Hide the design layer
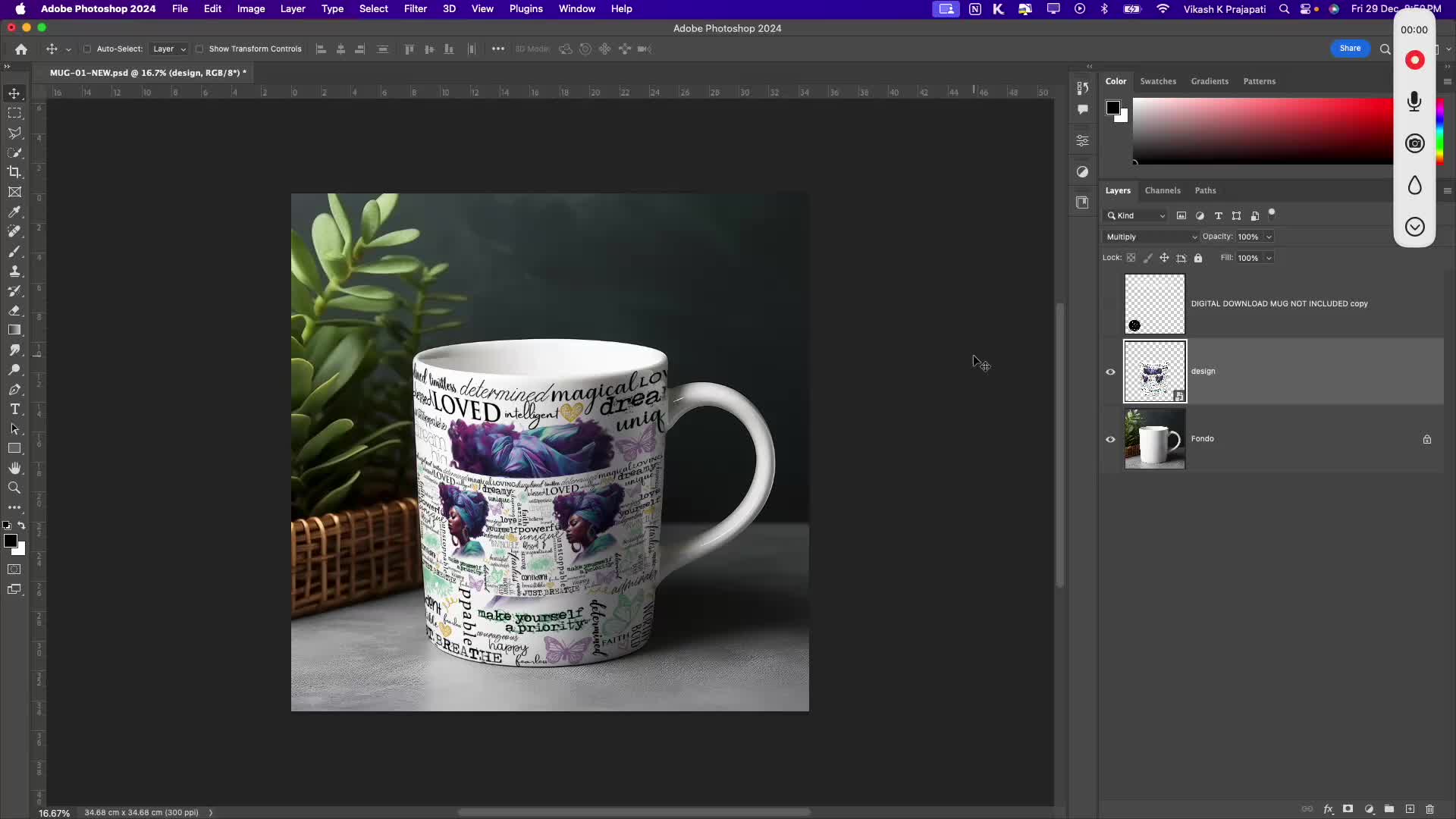The image size is (1456, 819). tap(1110, 372)
